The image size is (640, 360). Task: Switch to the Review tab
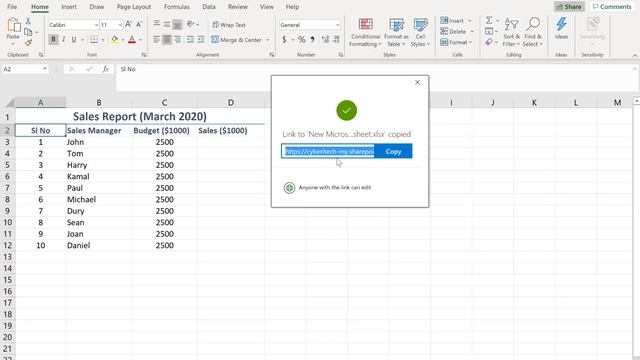(238, 7)
